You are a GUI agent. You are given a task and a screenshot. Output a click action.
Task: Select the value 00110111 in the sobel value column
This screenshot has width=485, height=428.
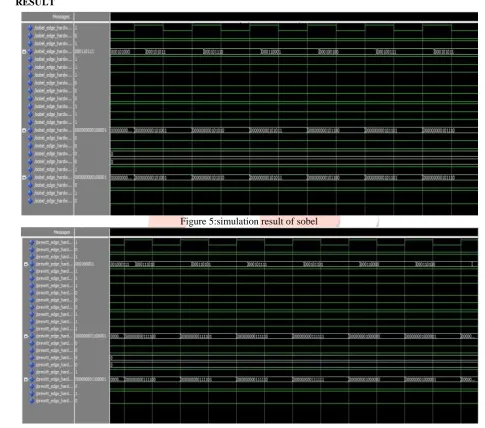coord(84,52)
